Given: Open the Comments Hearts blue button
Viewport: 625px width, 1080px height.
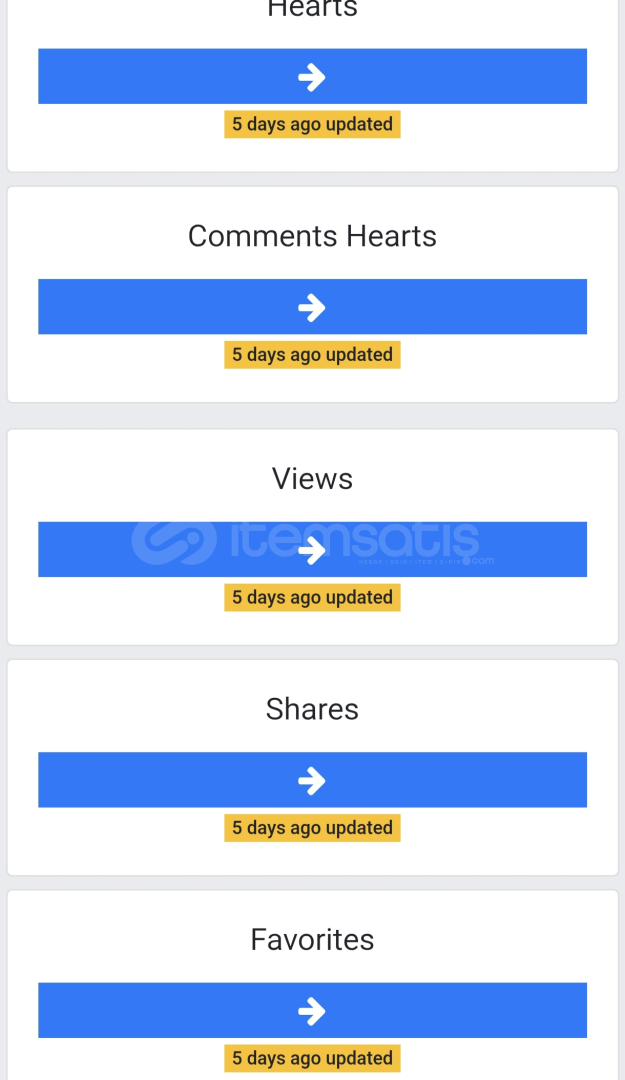Looking at the screenshot, I should [x=312, y=307].
